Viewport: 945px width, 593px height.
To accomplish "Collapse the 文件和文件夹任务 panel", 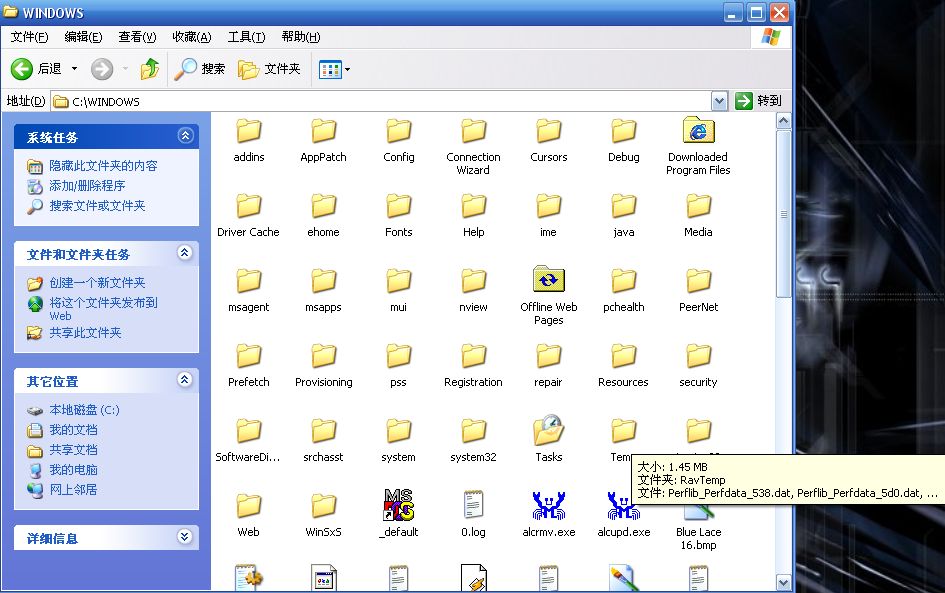I will coord(185,253).
